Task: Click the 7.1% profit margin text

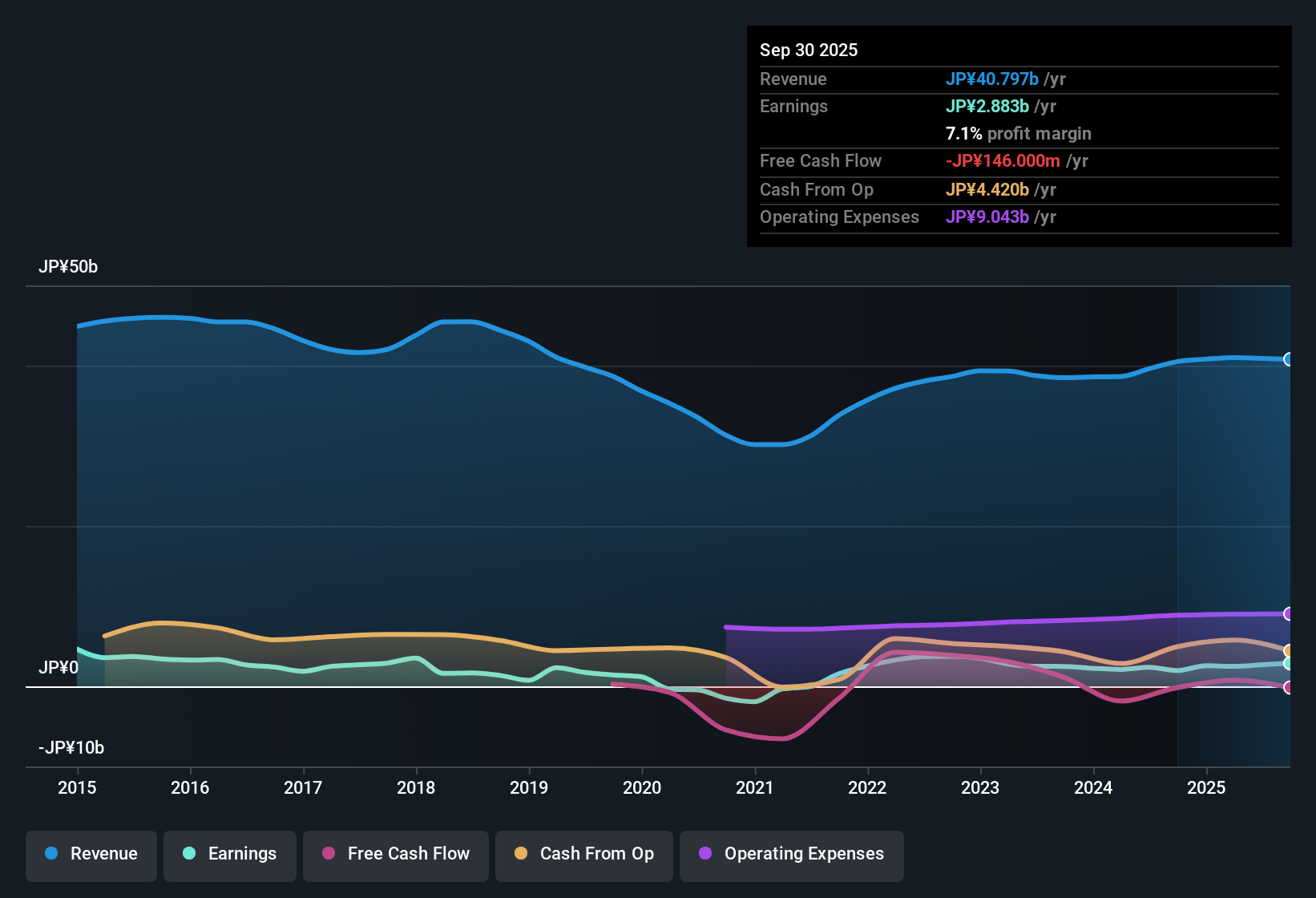Action: 1018,134
